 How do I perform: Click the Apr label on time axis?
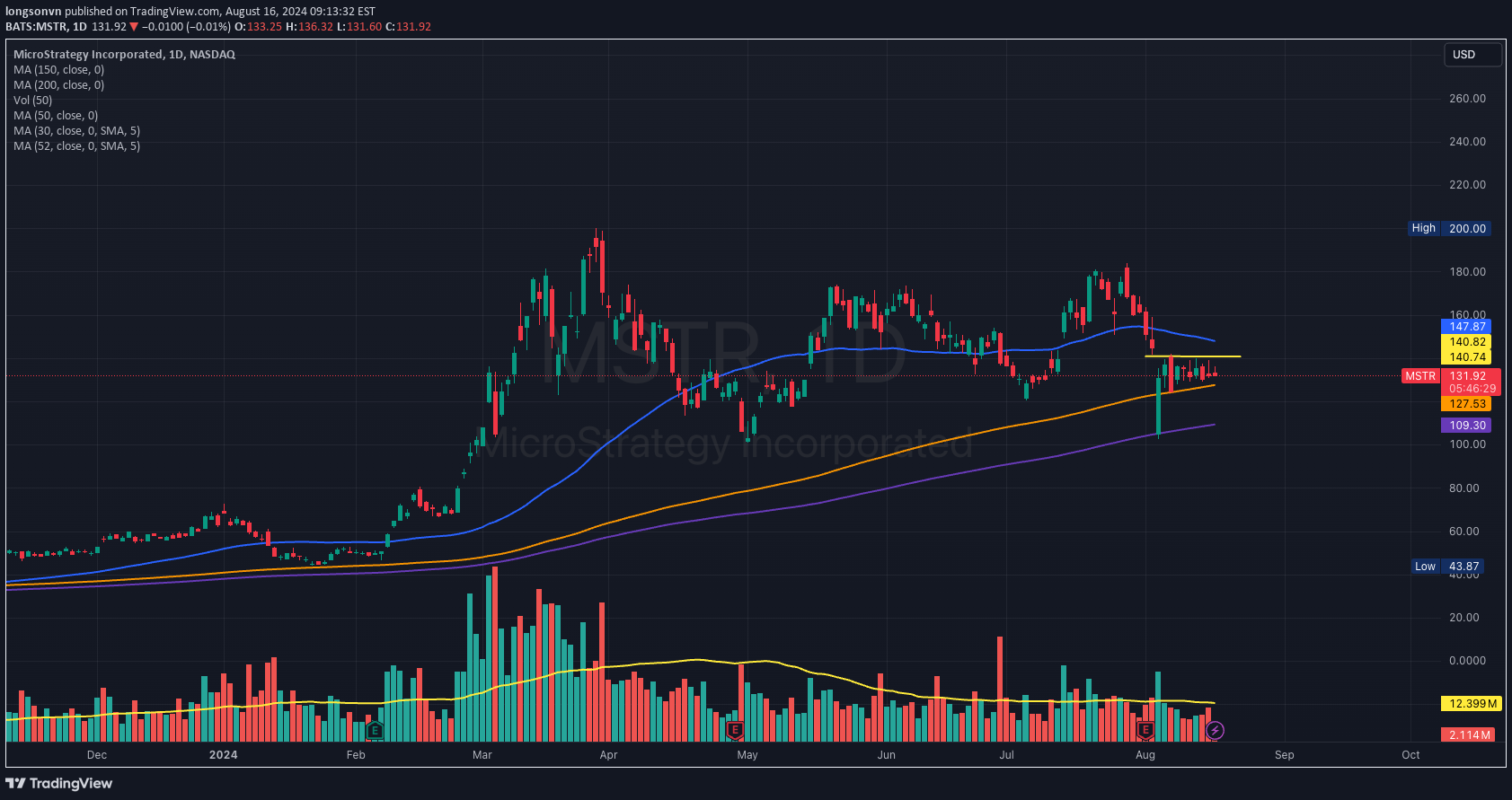point(609,755)
